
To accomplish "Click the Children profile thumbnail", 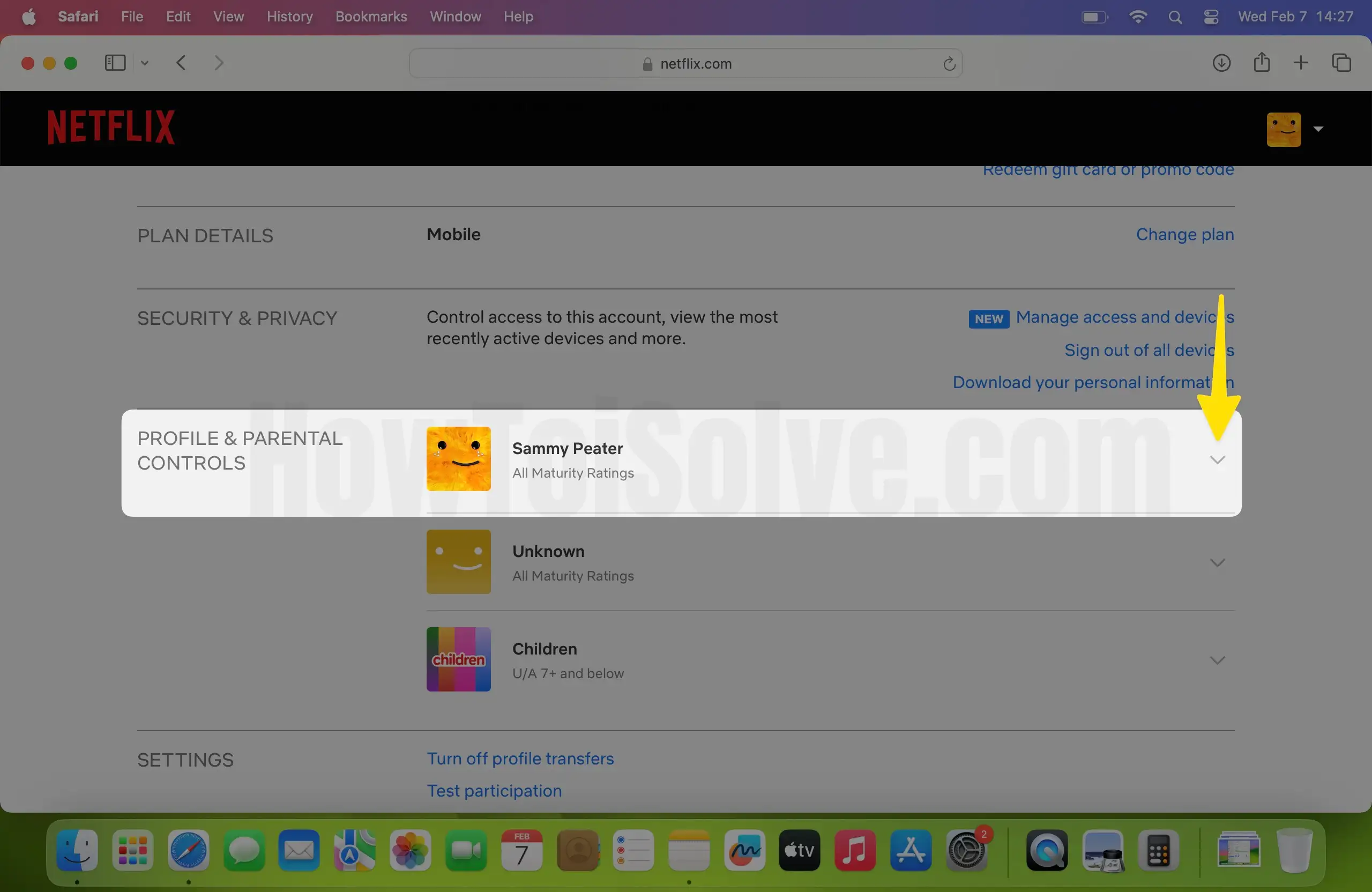I will [x=458, y=659].
